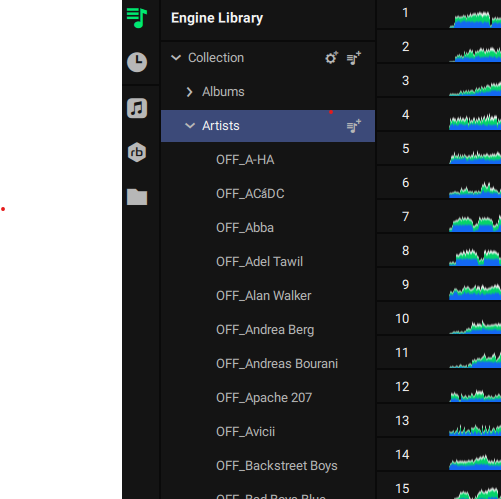Select track row number 4
This screenshot has height=499, width=501.
[405, 115]
